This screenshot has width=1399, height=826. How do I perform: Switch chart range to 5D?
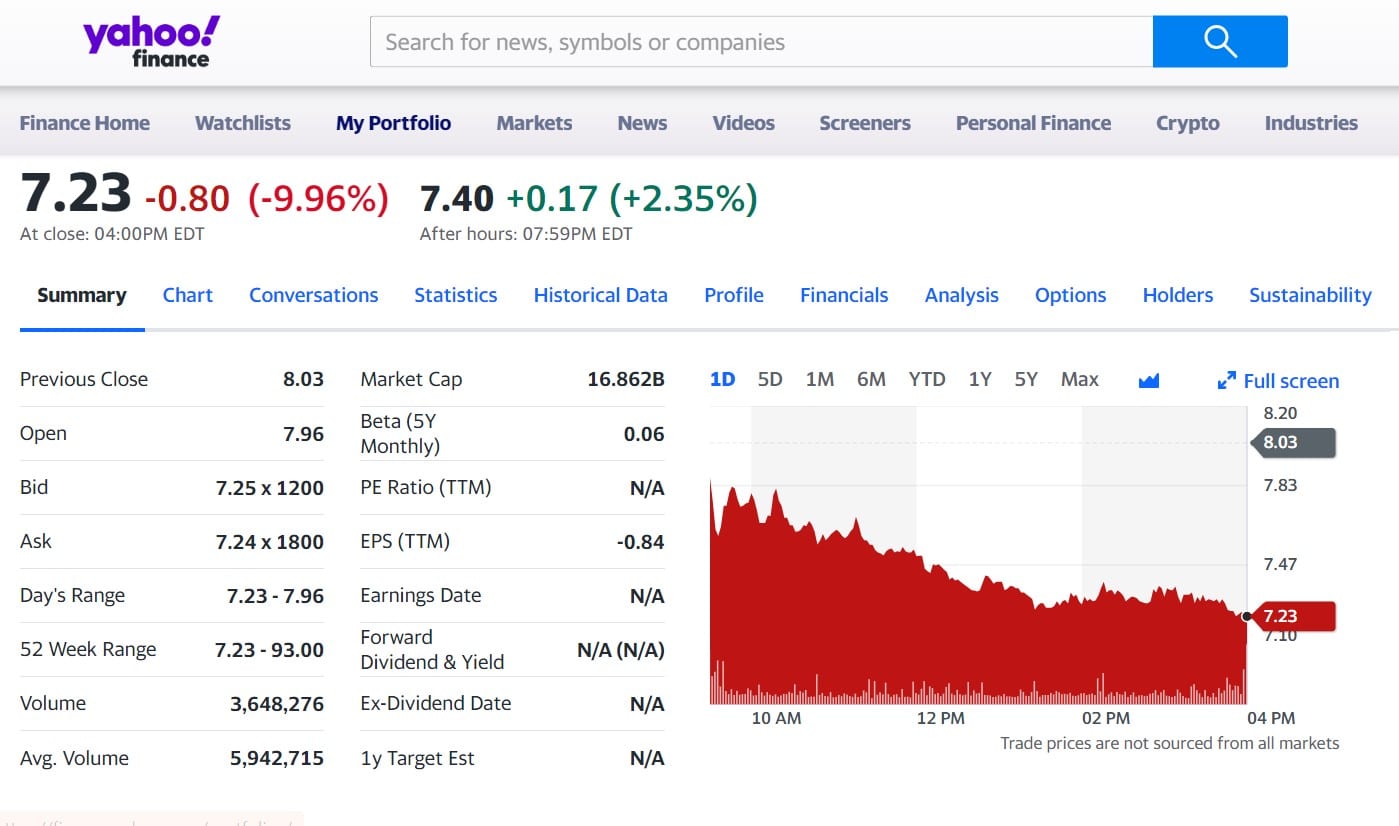pyautogui.click(x=770, y=380)
